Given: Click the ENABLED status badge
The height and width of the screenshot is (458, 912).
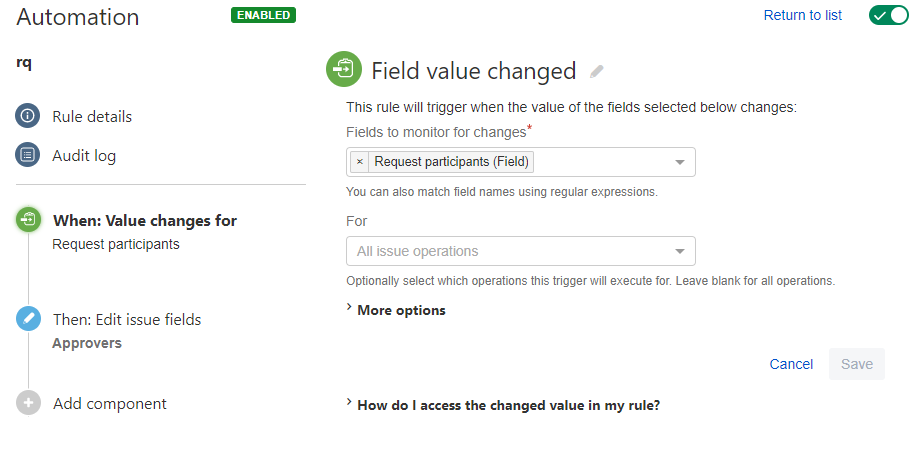Looking at the screenshot, I should 263,15.
